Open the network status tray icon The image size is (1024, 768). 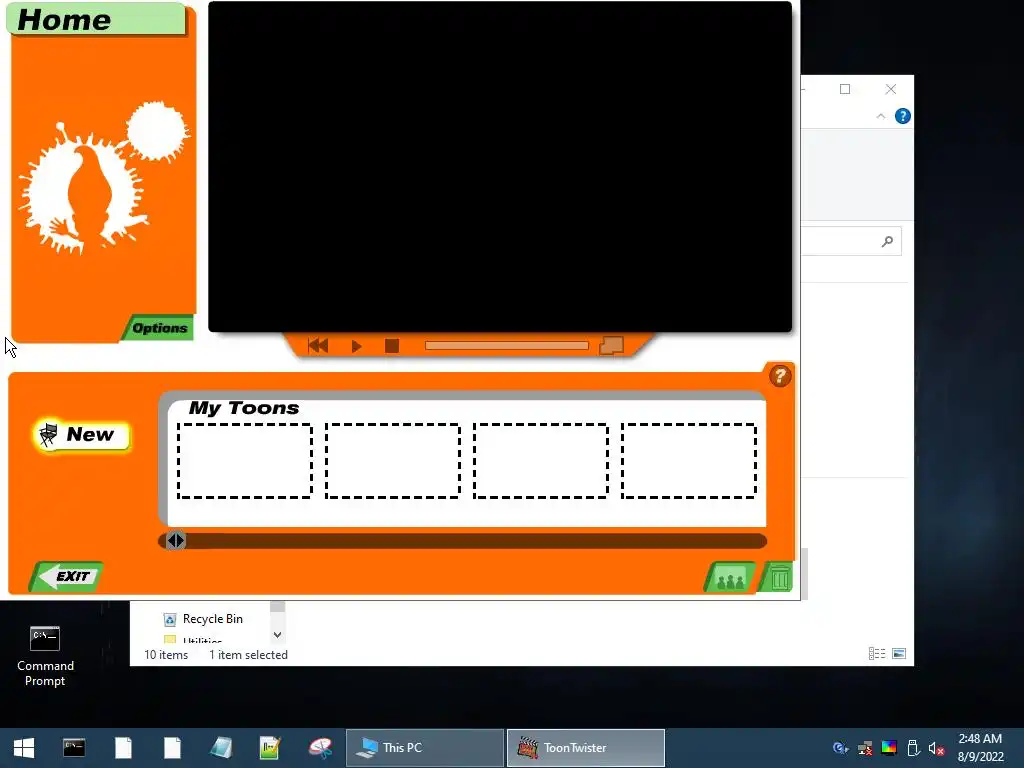pyautogui.click(x=865, y=748)
